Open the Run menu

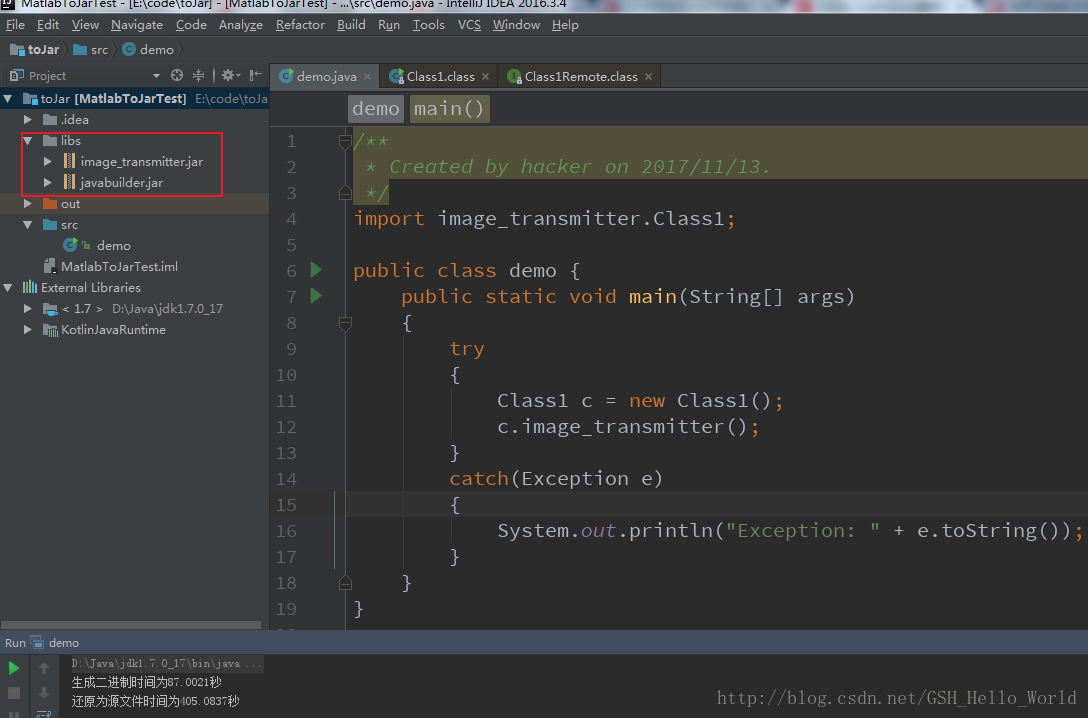click(x=389, y=25)
